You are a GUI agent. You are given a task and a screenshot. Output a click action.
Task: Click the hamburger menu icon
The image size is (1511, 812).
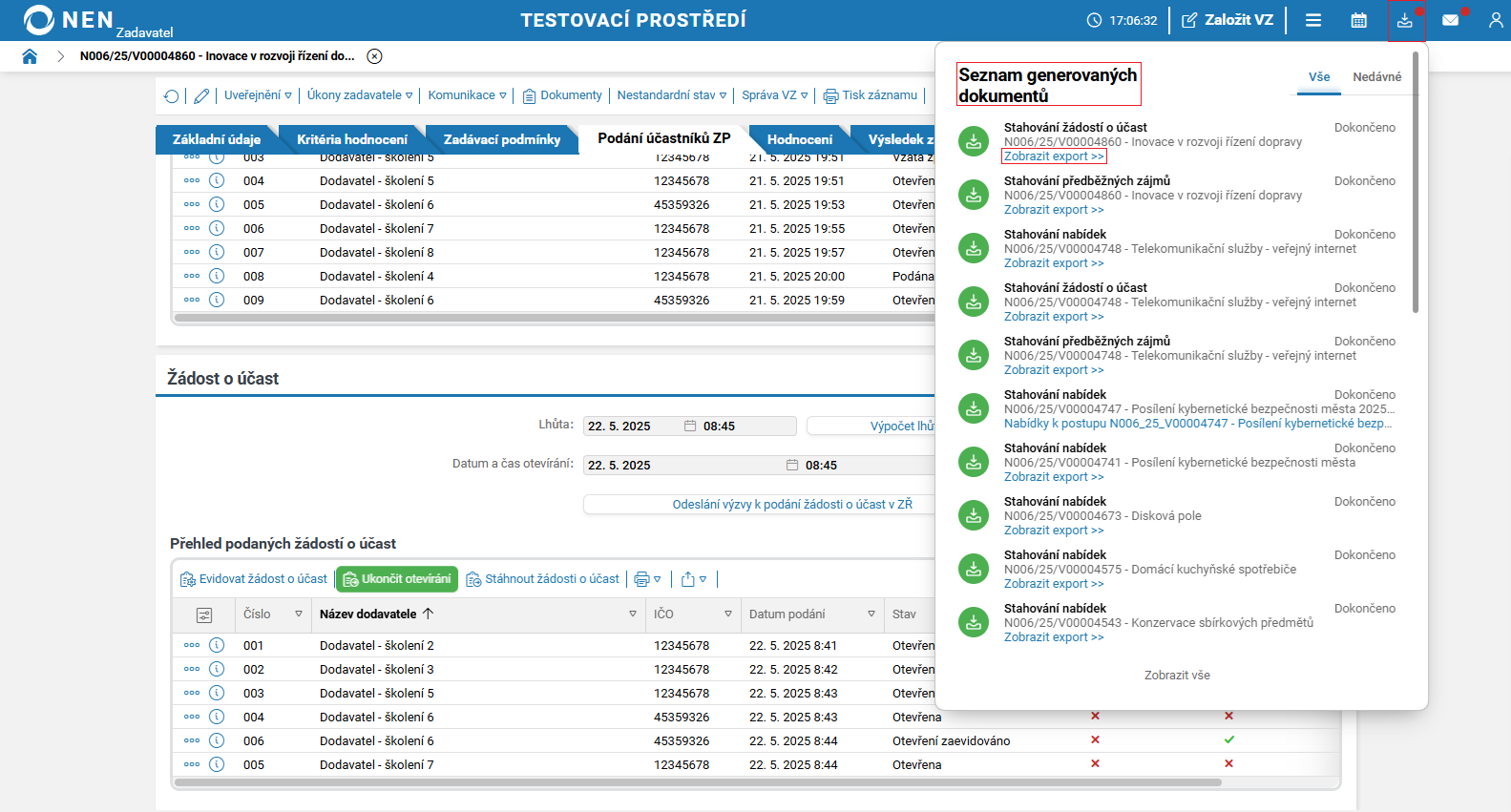1313,20
